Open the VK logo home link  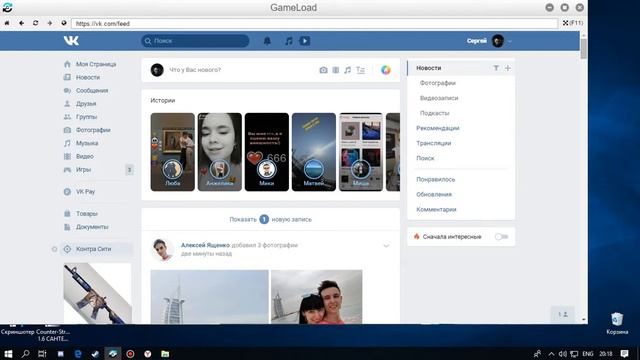click(71, 40)
